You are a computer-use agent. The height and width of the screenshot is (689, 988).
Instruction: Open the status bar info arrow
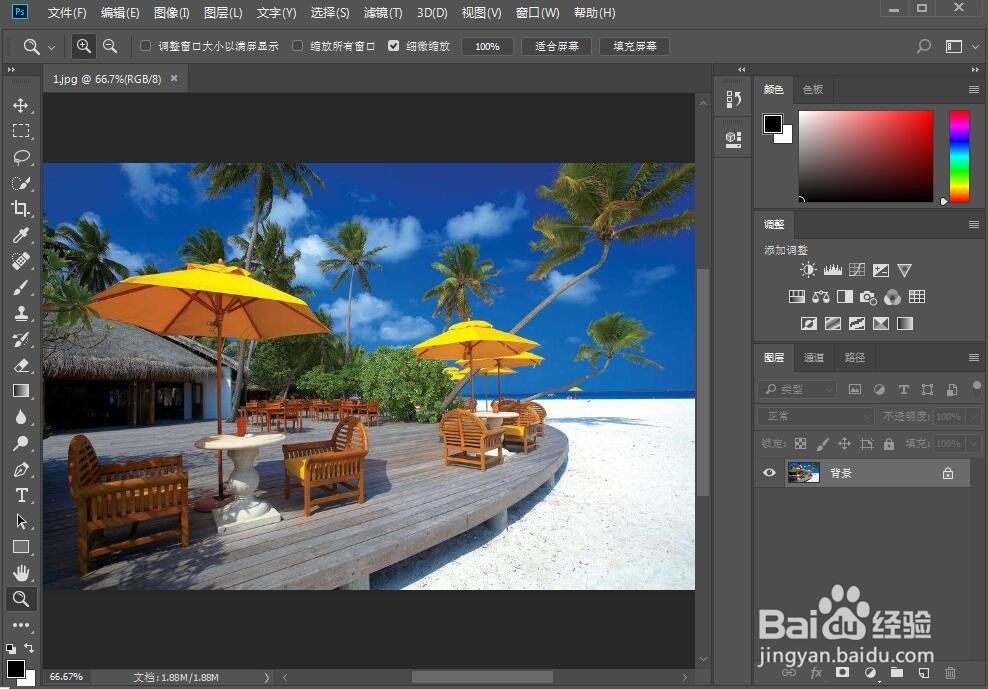click(x=267, y=678)
